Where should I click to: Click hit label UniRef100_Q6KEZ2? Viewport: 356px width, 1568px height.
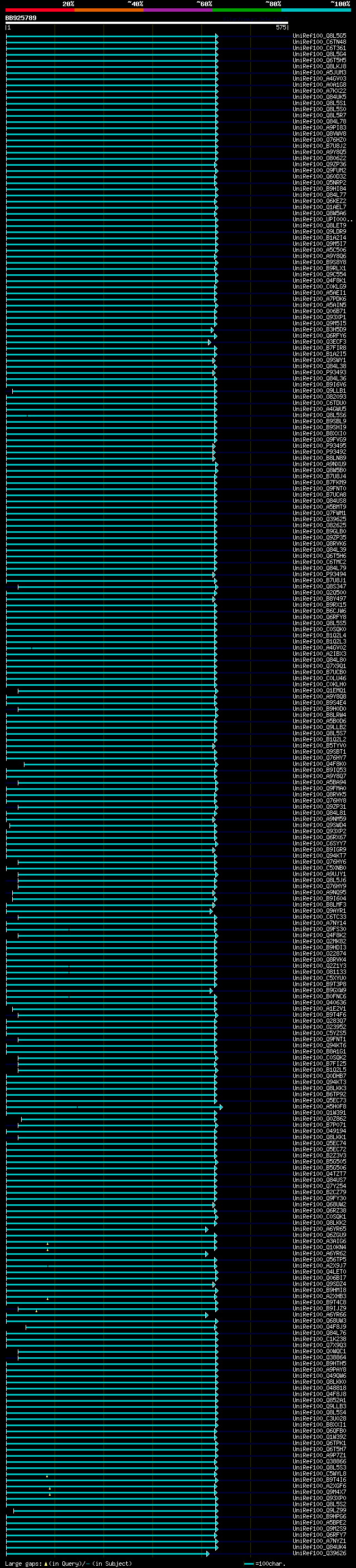pos(319,201)
